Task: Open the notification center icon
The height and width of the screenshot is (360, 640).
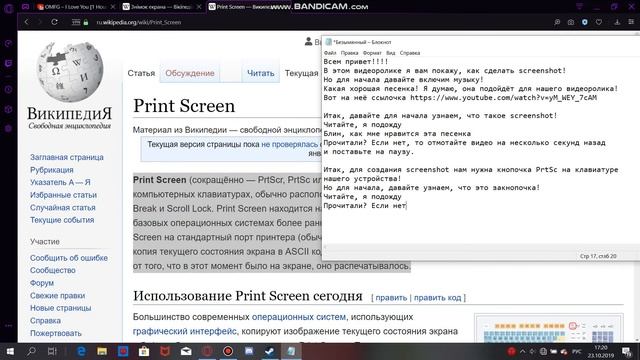Action: tap(627, 351)
